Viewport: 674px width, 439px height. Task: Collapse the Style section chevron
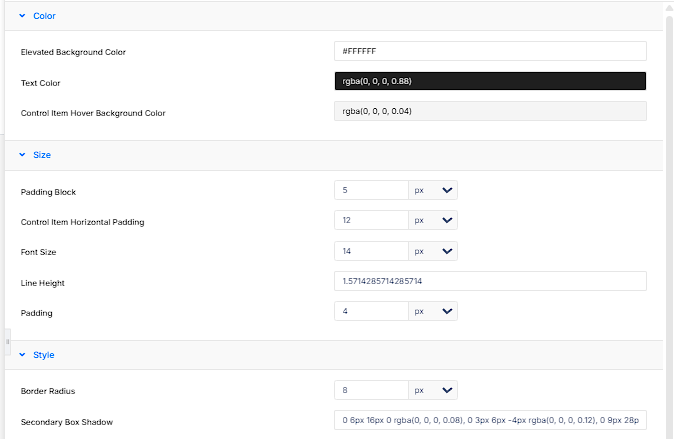(x=22, y=355)
